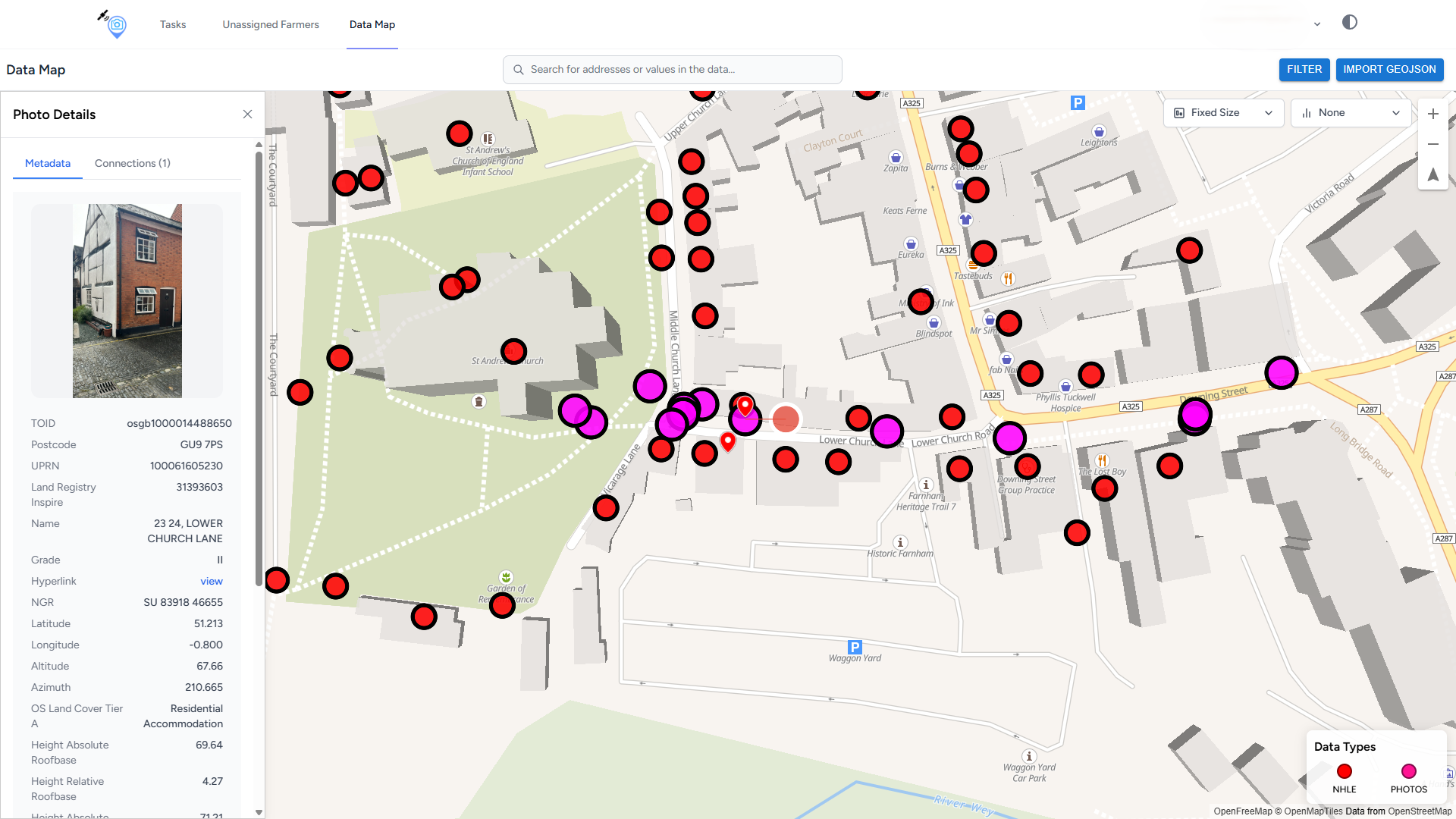Screen dimensions: 1456x819
Task: Close the Photo Details panel
Action: (247, 115)
